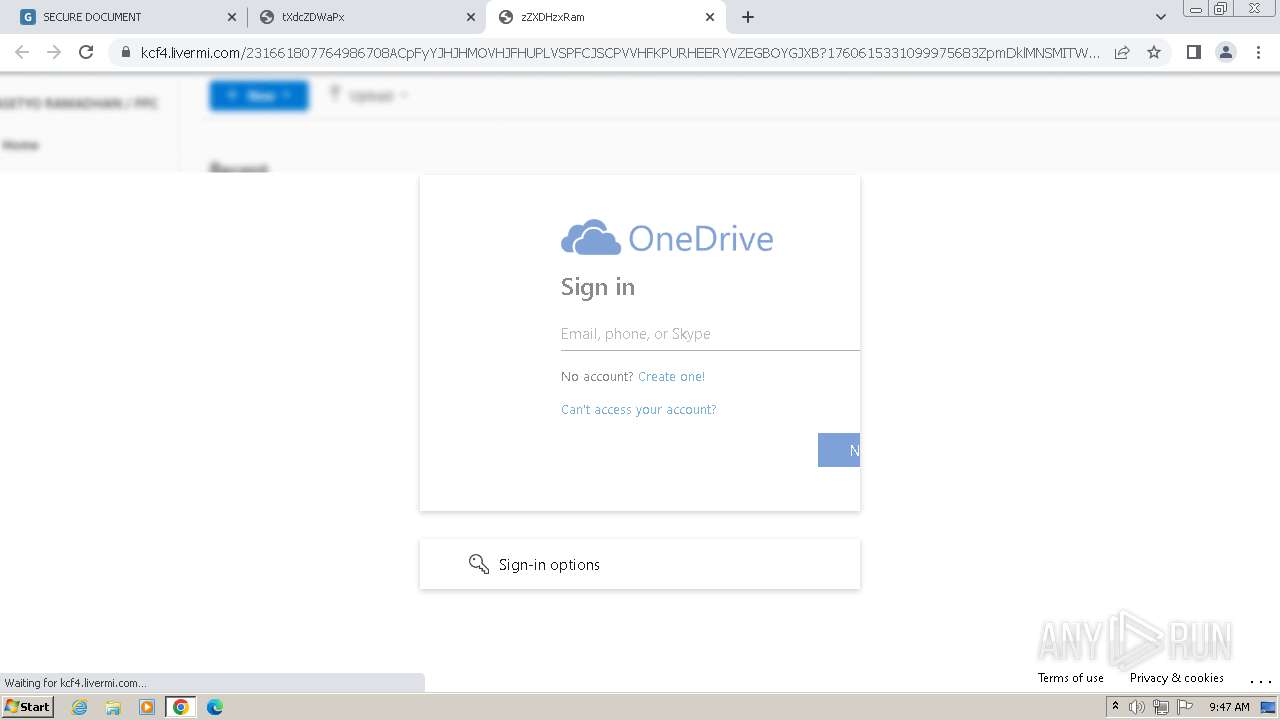The width and height of the screenshot is (1280, 720).
Task: Close the zZXDHzxRam tab
Action: 710,17
